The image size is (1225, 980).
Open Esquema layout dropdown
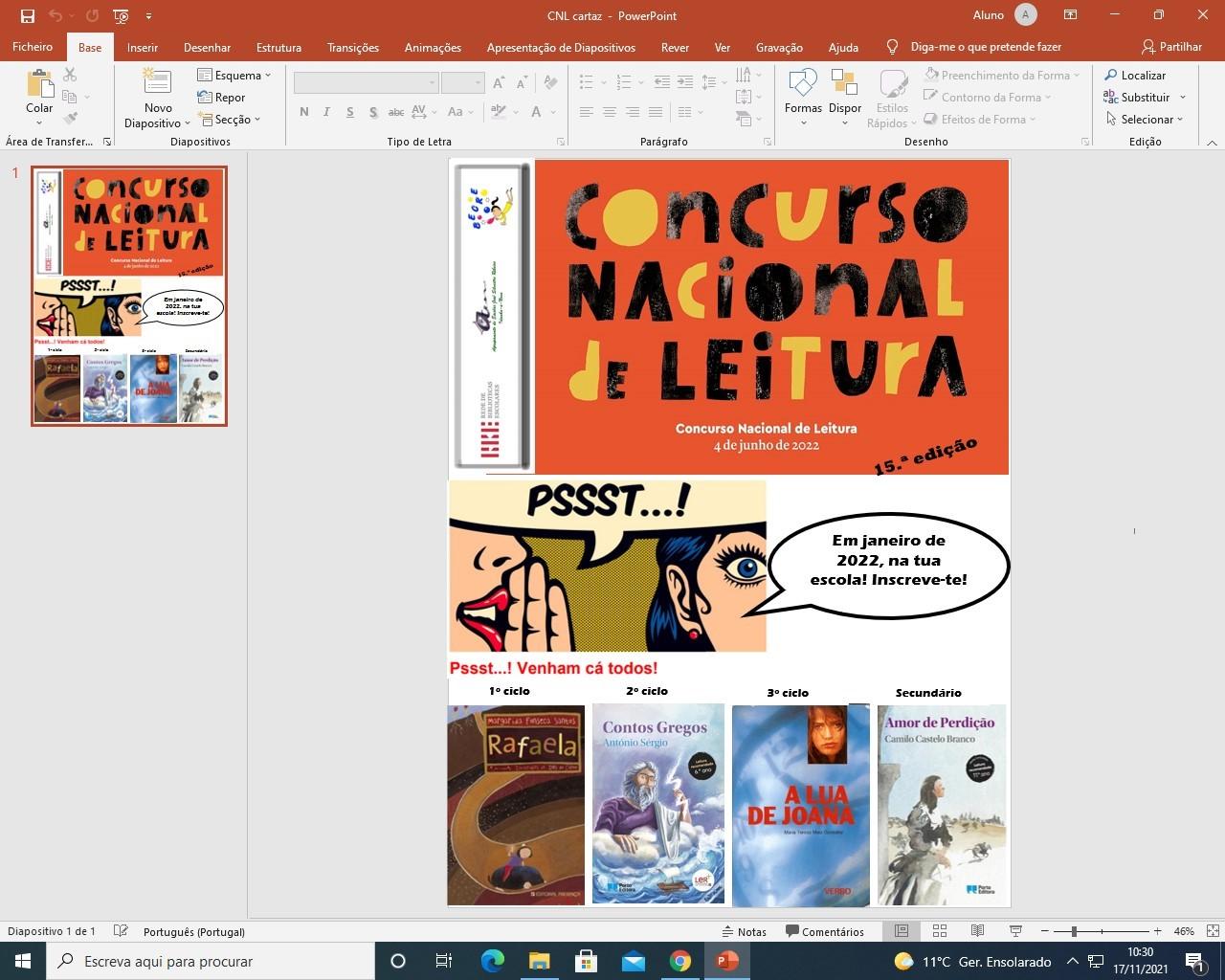click(234, 75)
